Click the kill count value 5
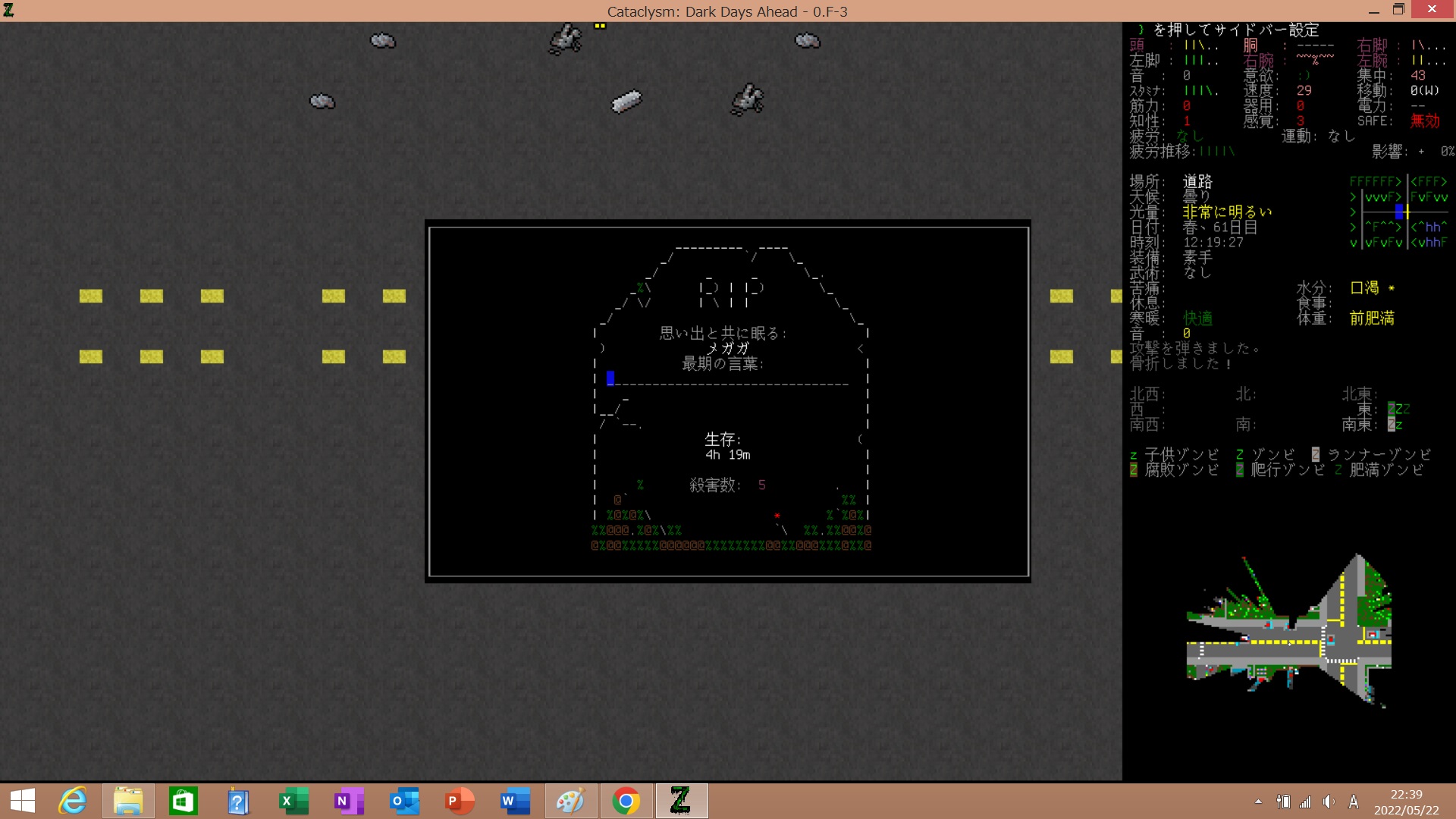1456x819 pixels. (761, 485)
